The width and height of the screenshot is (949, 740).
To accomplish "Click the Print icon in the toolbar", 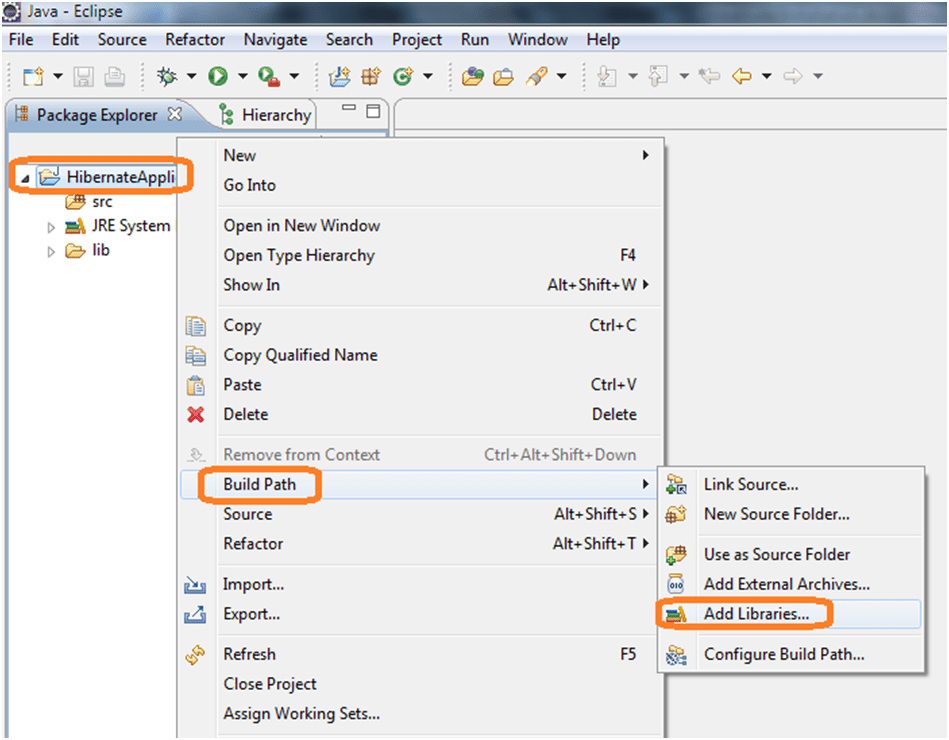I will [x=113, y=76].
